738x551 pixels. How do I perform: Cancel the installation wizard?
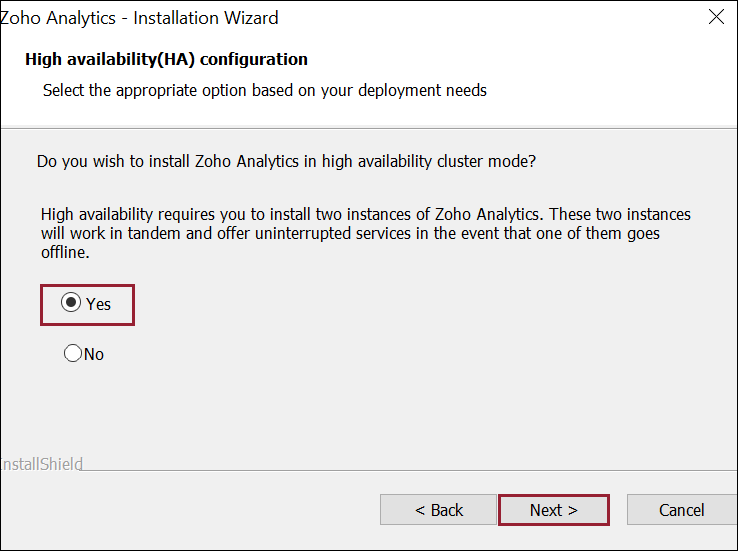tap(681, 510)
